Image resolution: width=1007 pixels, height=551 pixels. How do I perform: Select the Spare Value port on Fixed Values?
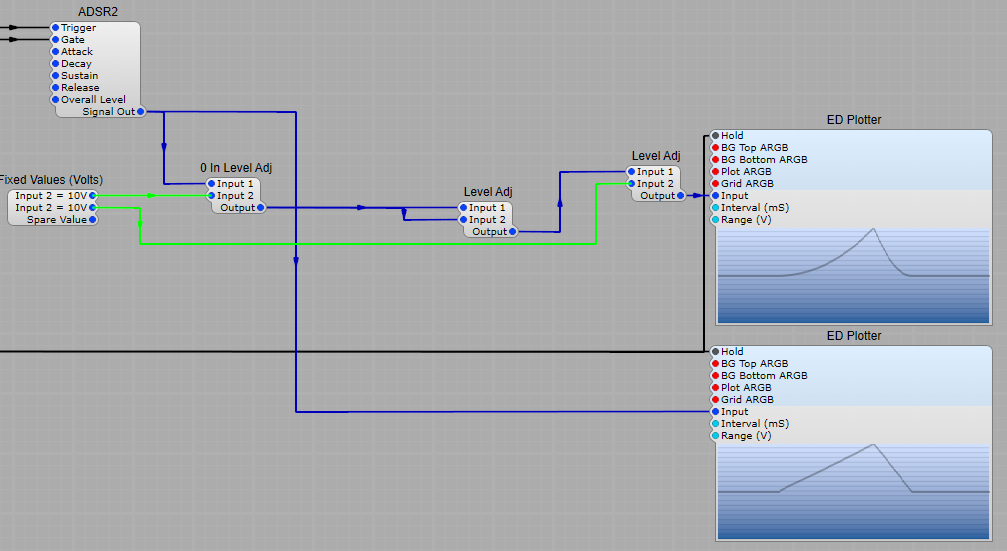click(93, 220)
